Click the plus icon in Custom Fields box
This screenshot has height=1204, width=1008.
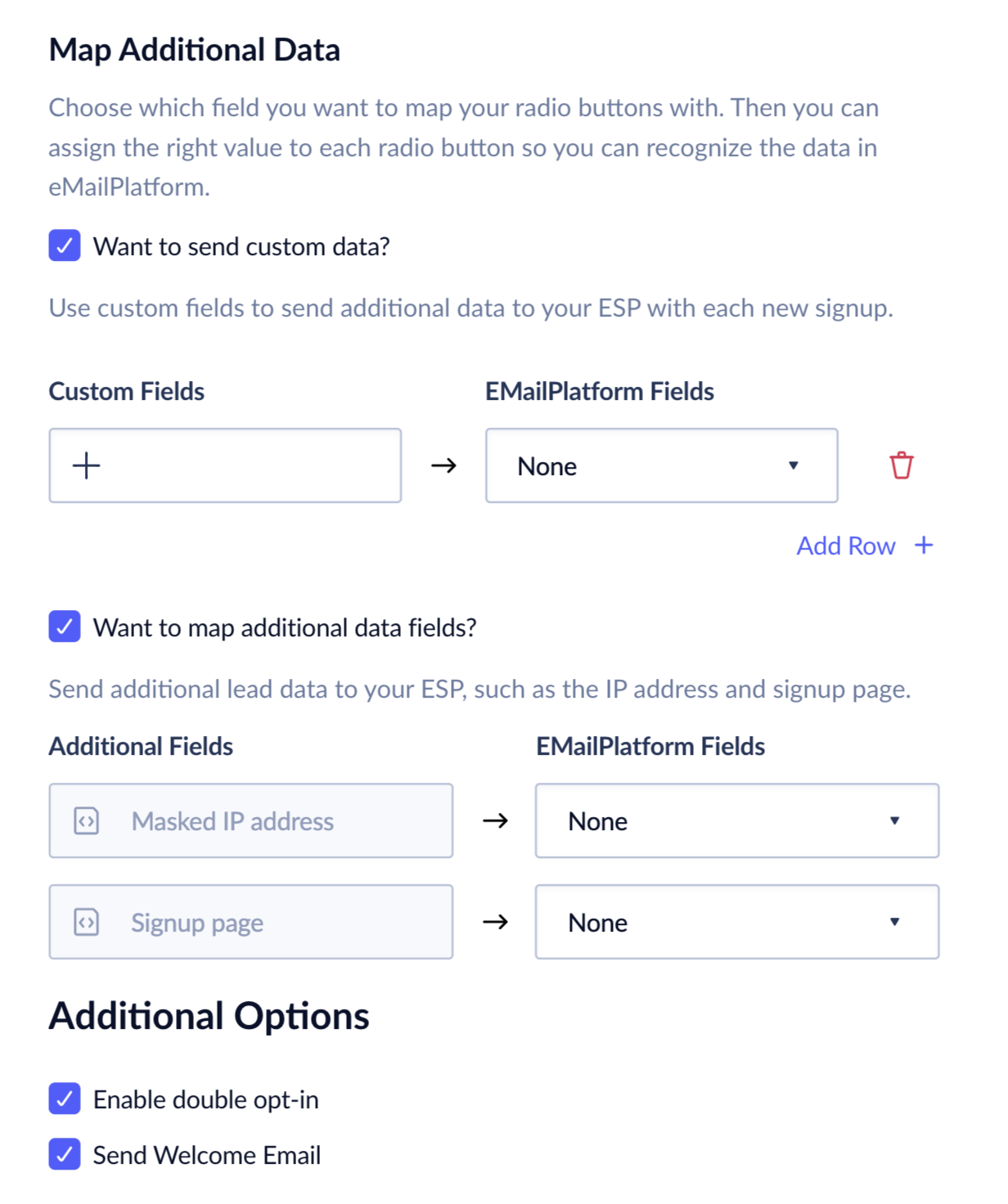[x=86, y=465]
